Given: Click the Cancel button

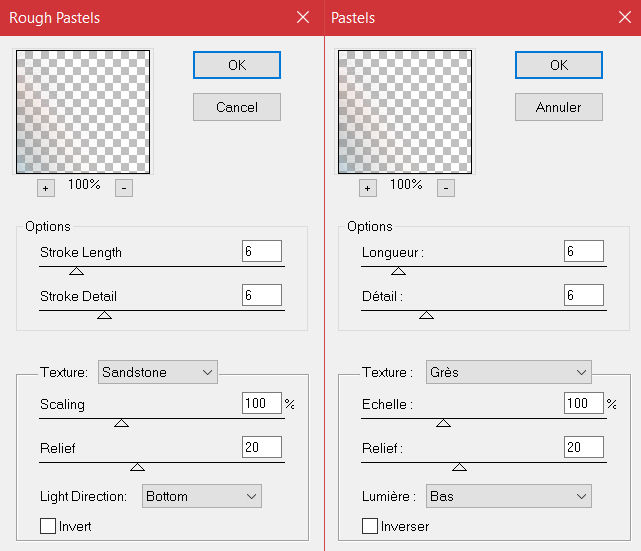Looking at the screenshot, I should click(x=236, y=107).
